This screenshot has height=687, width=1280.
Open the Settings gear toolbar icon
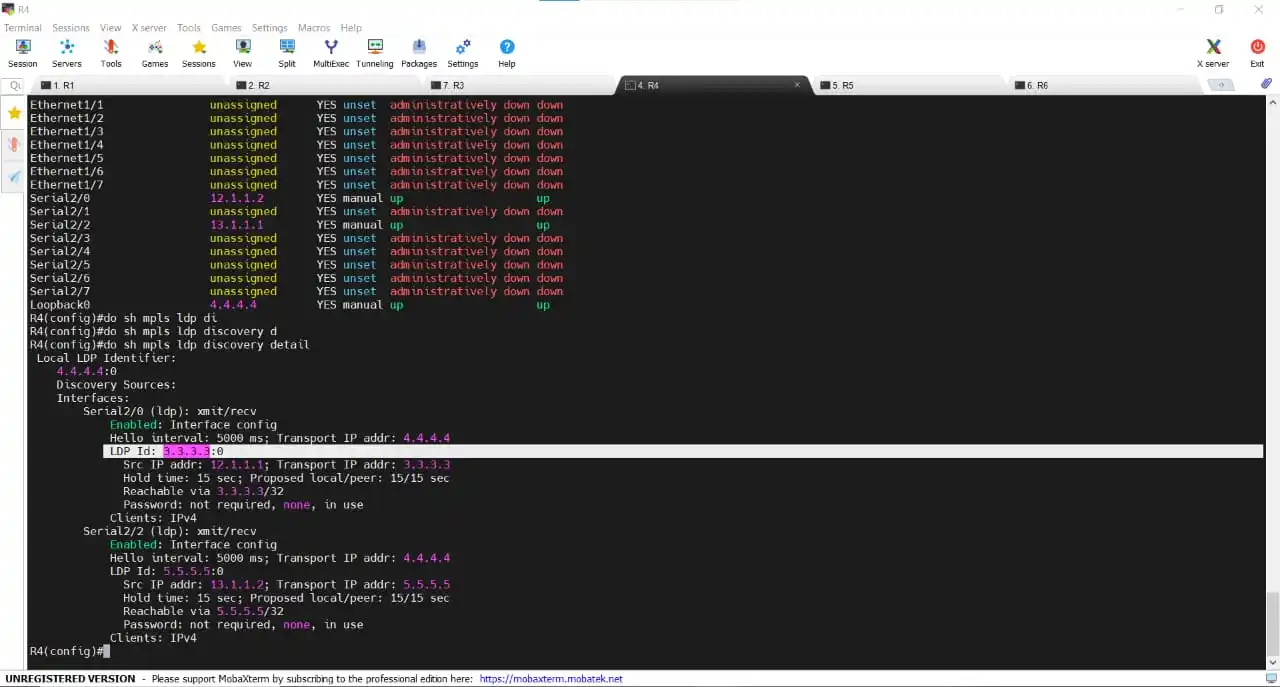463,53
